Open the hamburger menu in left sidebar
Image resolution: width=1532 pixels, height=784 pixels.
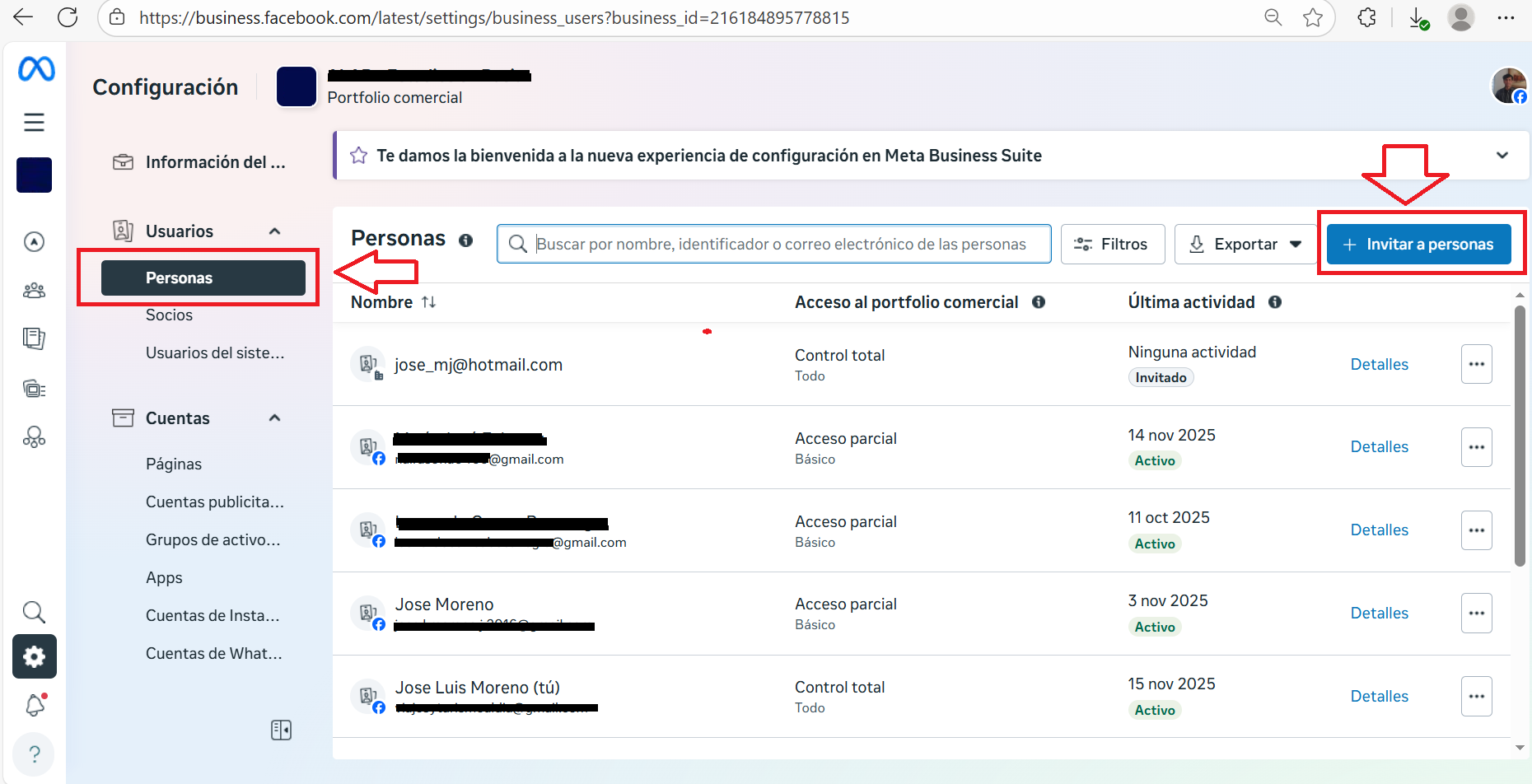pos(34,123)
